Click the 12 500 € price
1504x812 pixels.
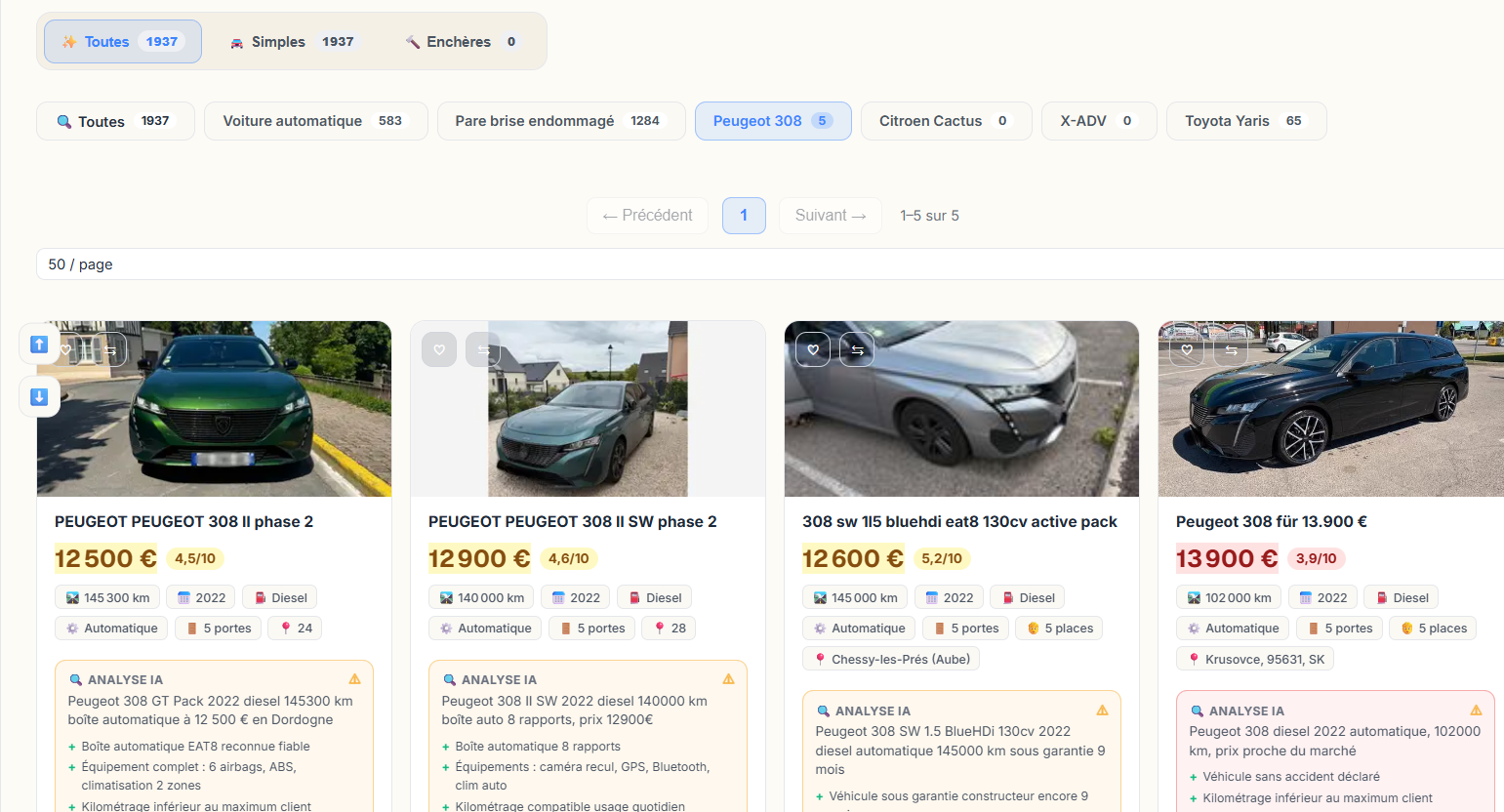pos(105,558)
